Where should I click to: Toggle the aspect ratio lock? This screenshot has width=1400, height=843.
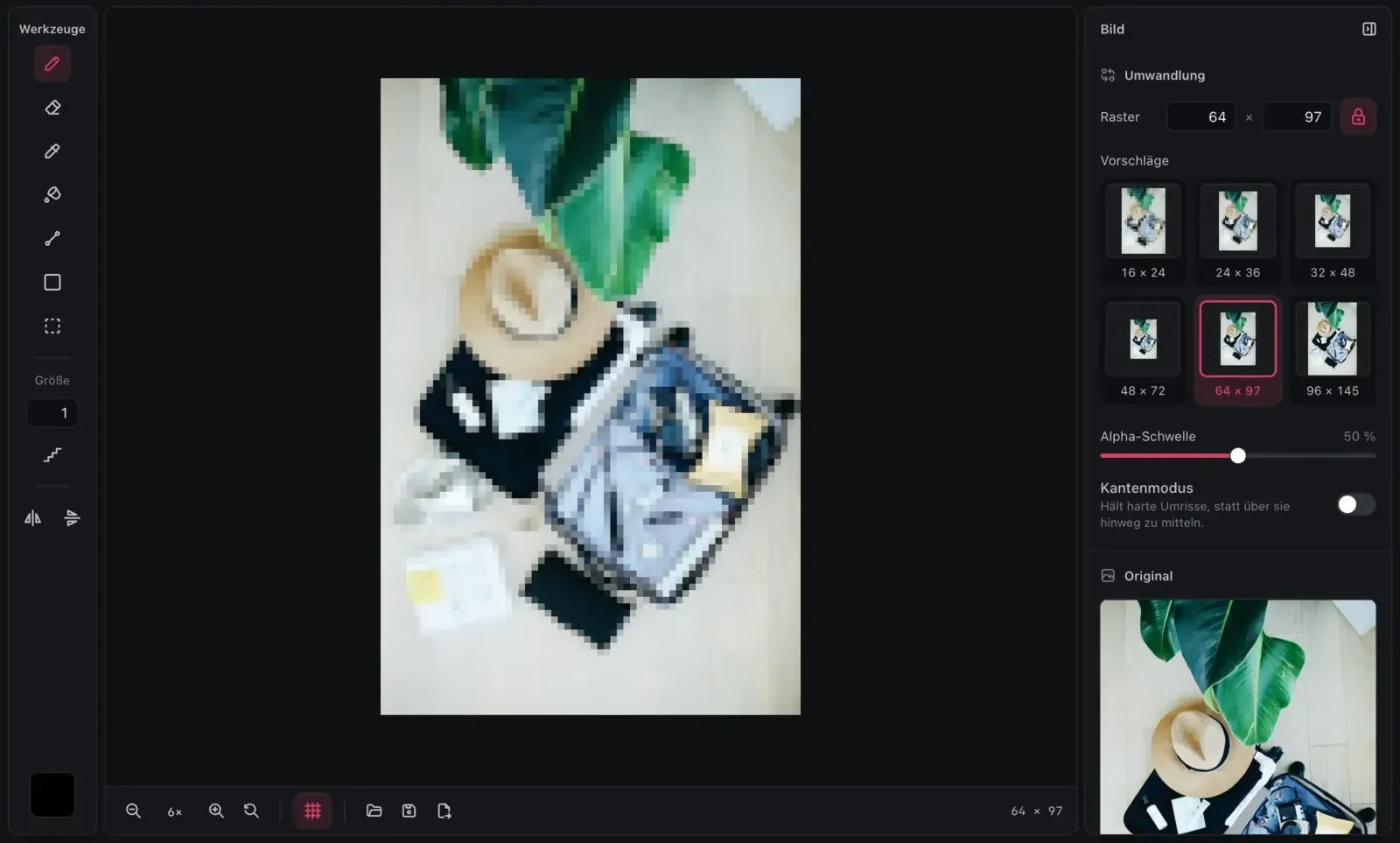(x=1358, y=116)
